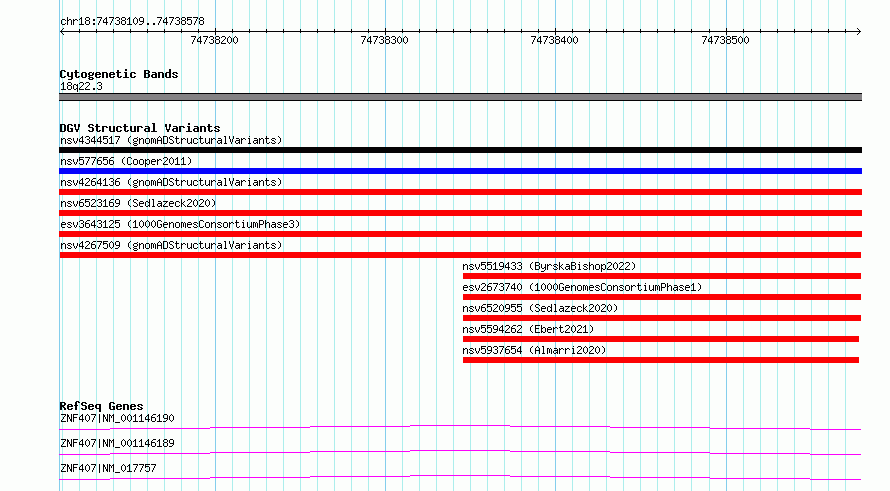The height and width of the screenshot is (491, 890).
Task: Open nsv4267509 gnomADStructuralVariants label
Action: pos(171,245)
